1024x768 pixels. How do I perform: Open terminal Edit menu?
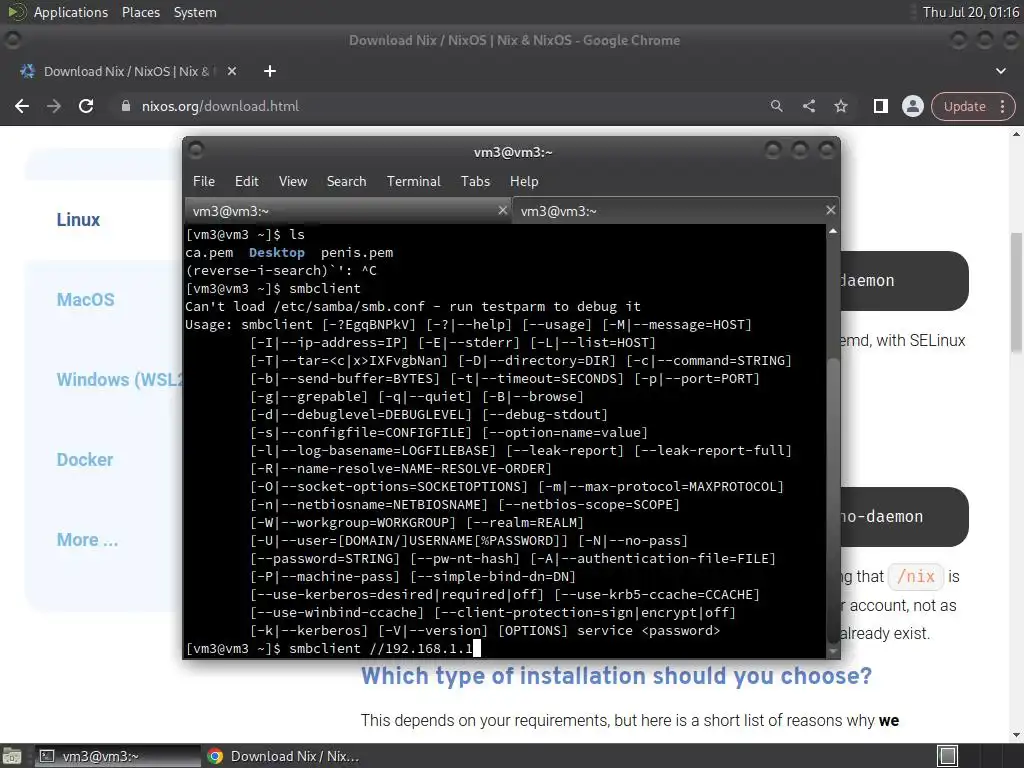point(246,182)
